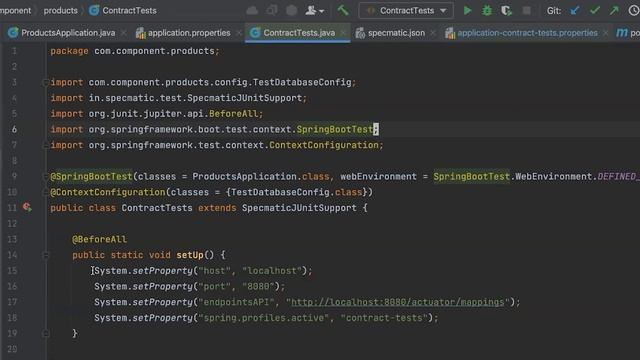
Task: Click the green Run button
Action: pos(467,11)
